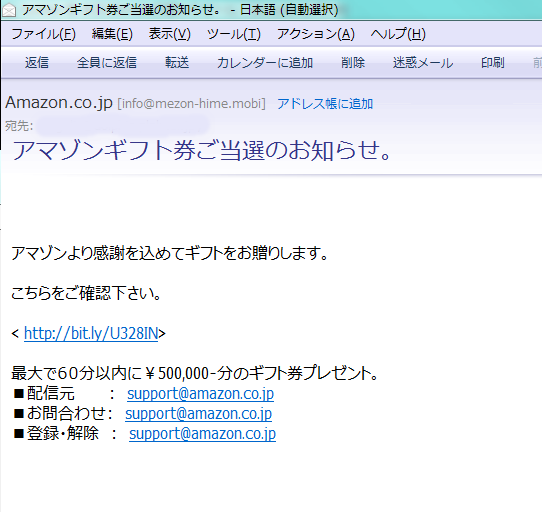Click sender address info@mezon-hime.mobi

point(191,104)
